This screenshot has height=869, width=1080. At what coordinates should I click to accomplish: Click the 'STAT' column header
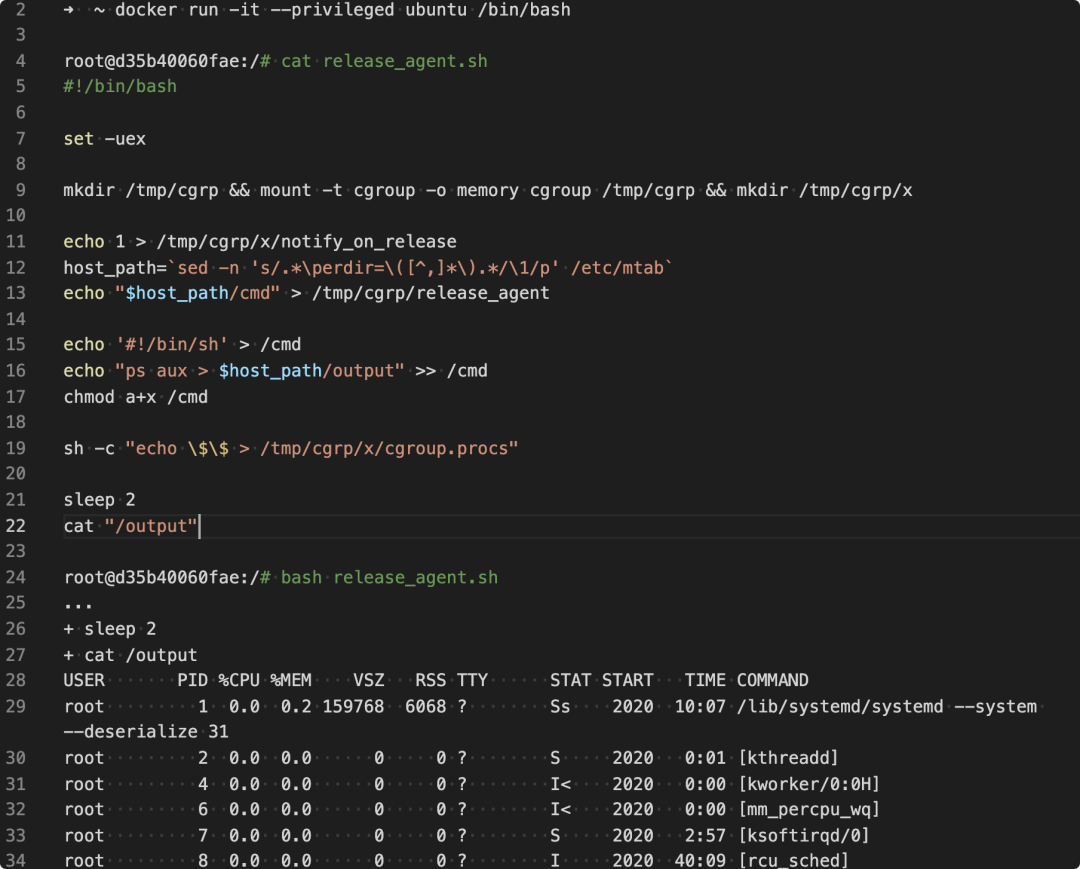coord(570,681)
